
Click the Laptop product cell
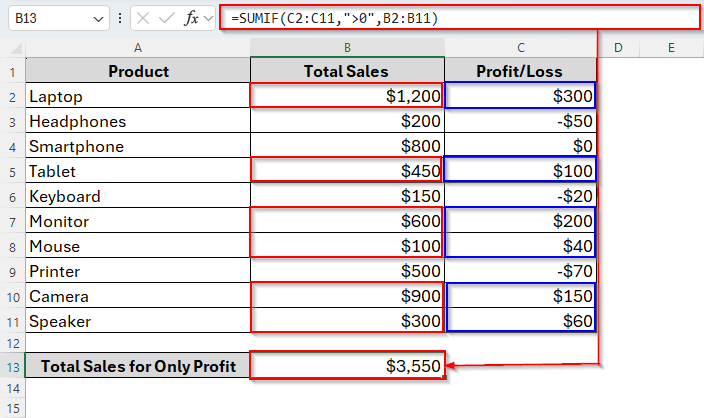[138, 96]
